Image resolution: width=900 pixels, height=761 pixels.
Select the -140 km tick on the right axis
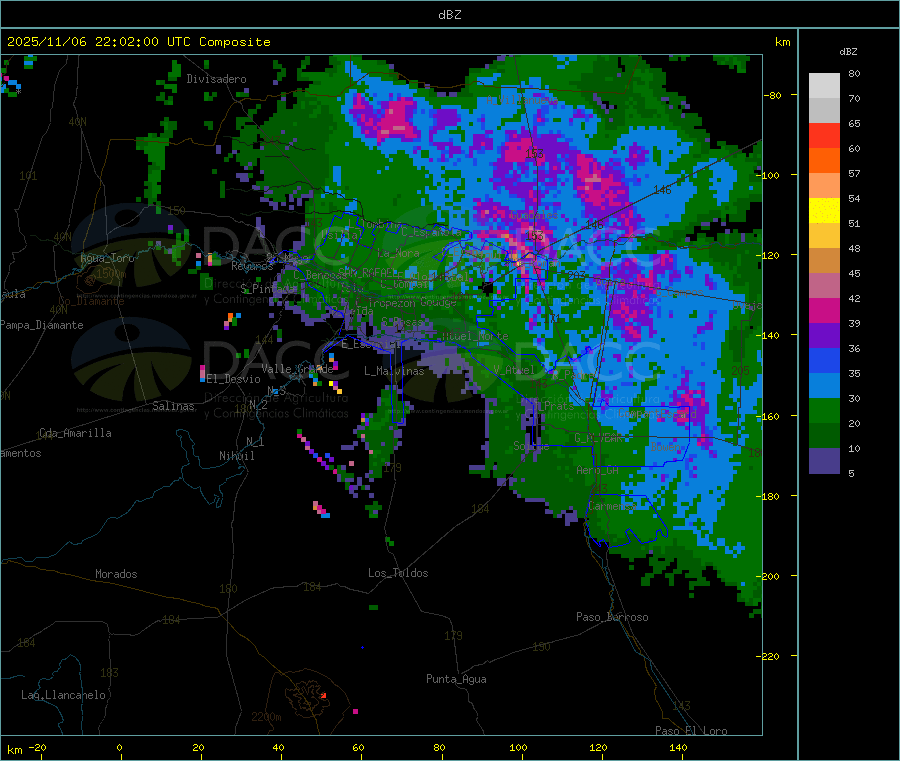(x=770, y=335)
